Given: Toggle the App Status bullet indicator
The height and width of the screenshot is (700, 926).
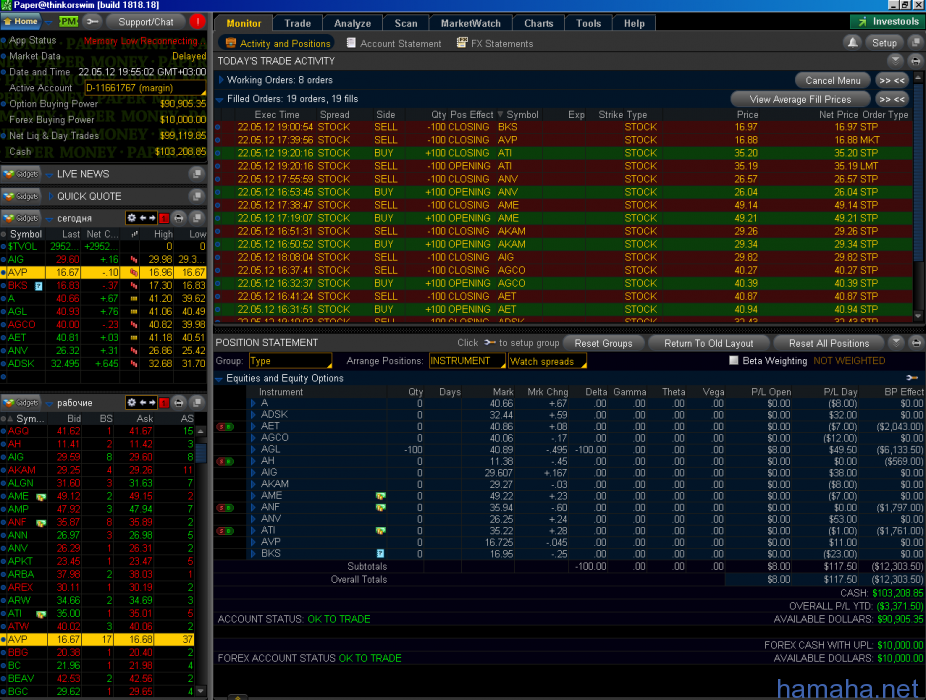Looking at the screenshot, I should point(4,40).
